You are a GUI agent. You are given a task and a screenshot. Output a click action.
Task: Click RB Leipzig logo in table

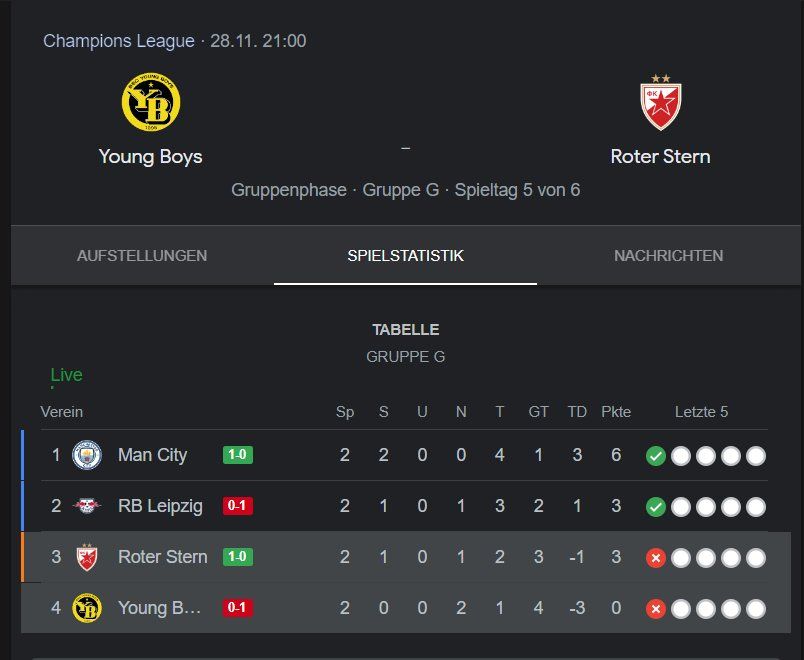pyautogui.click(x=87, y=506)
